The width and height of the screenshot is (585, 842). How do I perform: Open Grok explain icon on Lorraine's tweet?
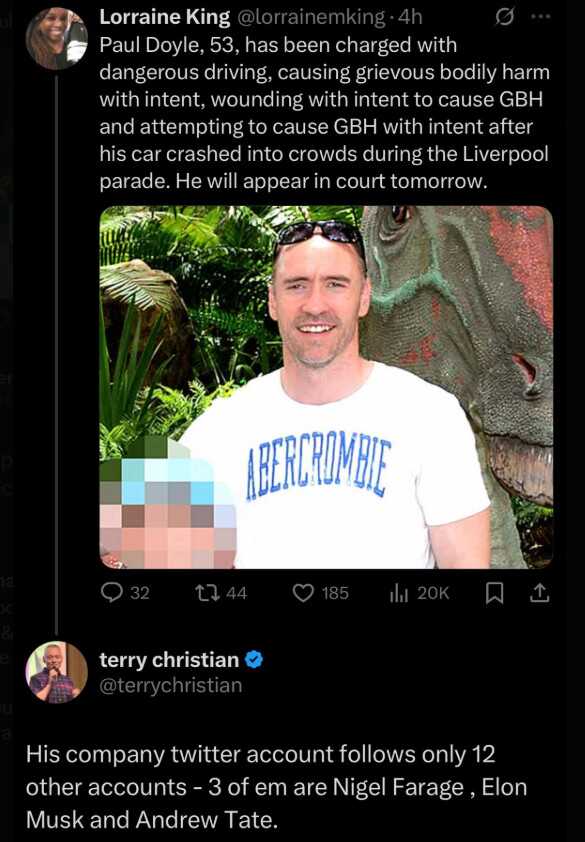coord(503,18)
